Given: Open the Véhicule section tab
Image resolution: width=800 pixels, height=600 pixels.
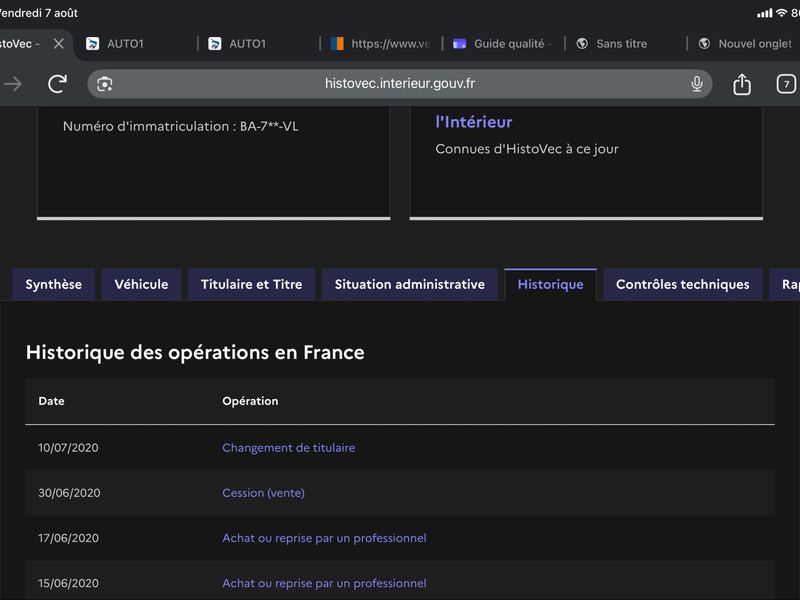Looking at the screenshot, I should [141, 284].
